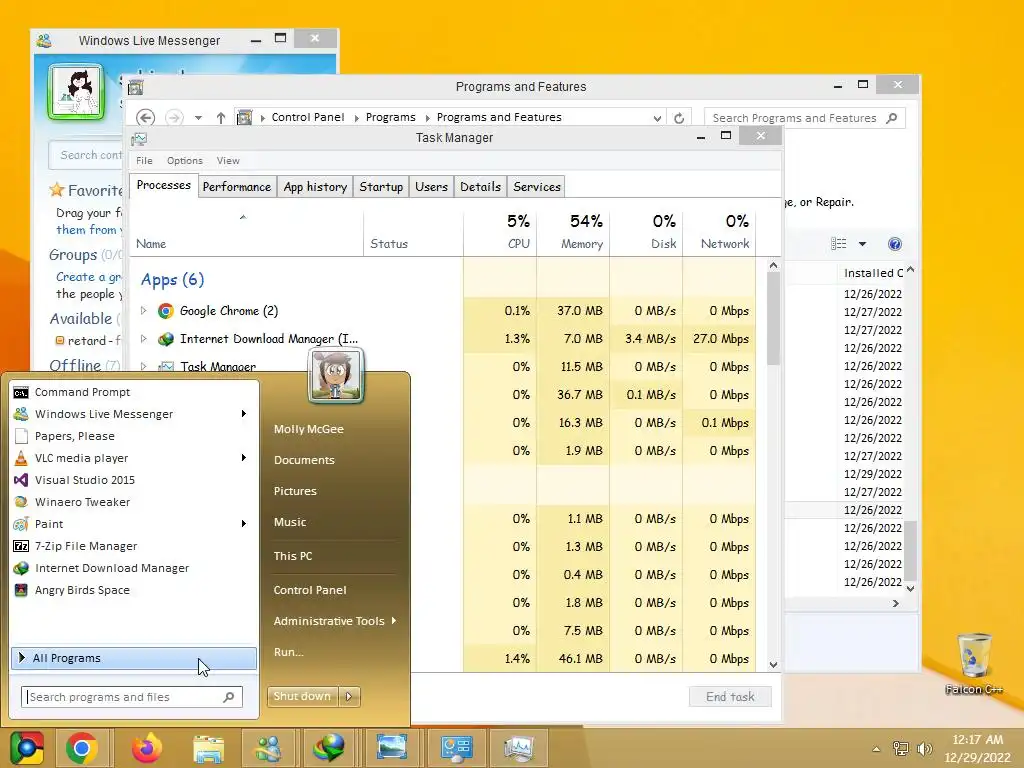Open Run... from Start menu
Screen dimensions: 1024x768
point(288,652)
